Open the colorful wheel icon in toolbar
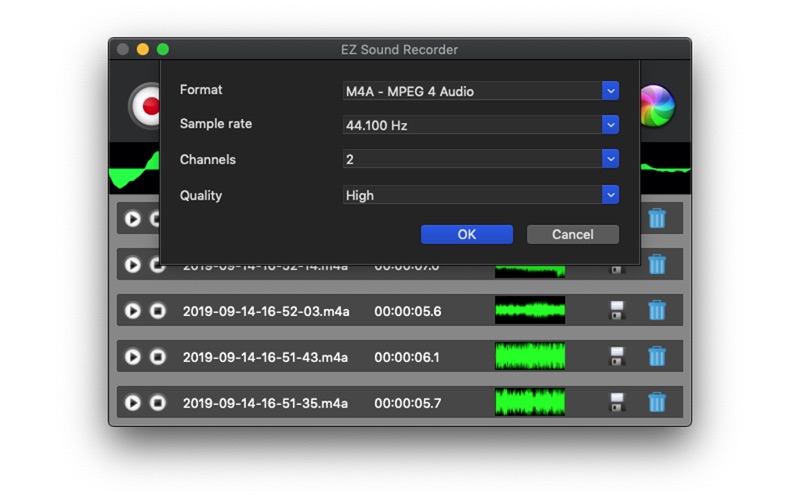This screenshot has height=500, width=800. [x=657, y=106]
